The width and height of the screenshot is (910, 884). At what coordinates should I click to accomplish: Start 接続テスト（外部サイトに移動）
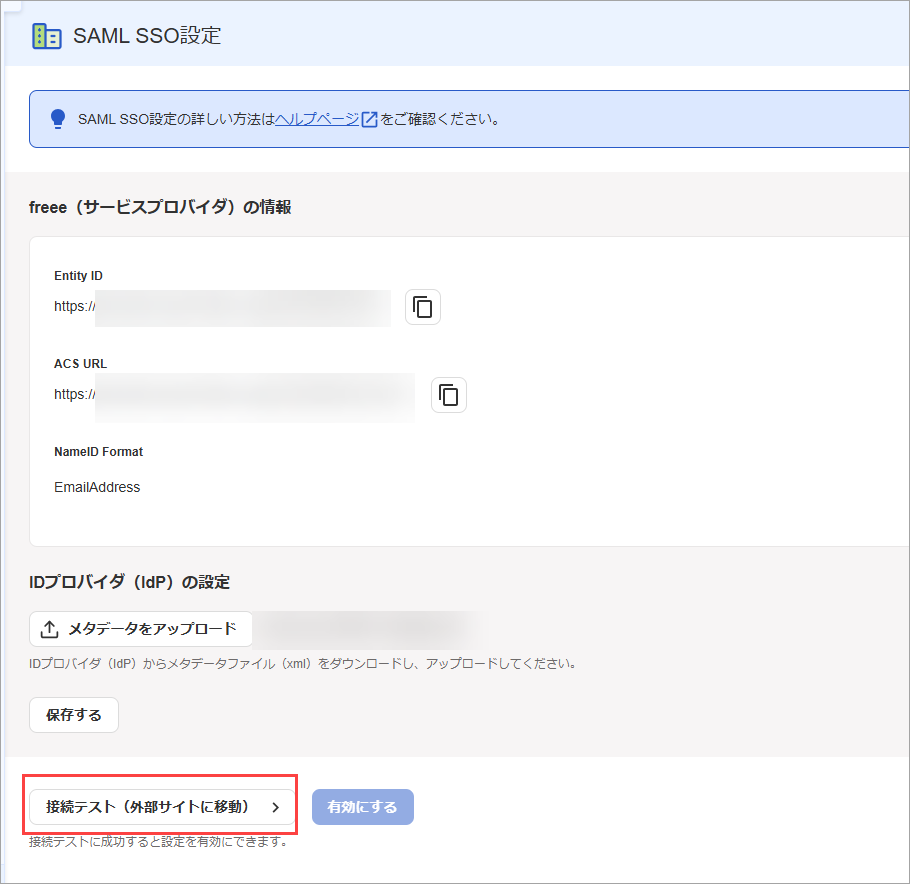coord(162,807)
